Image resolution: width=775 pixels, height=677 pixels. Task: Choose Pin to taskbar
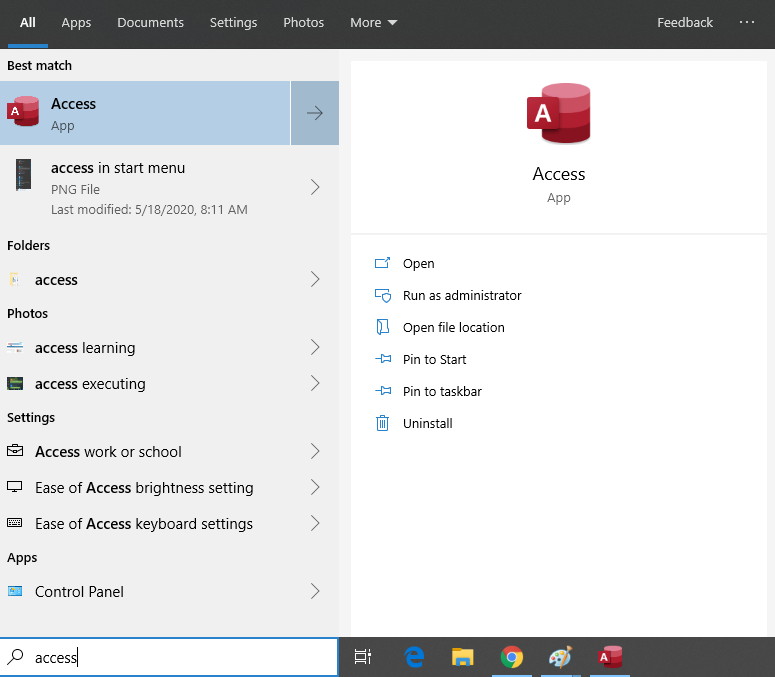tap(442, 391)
